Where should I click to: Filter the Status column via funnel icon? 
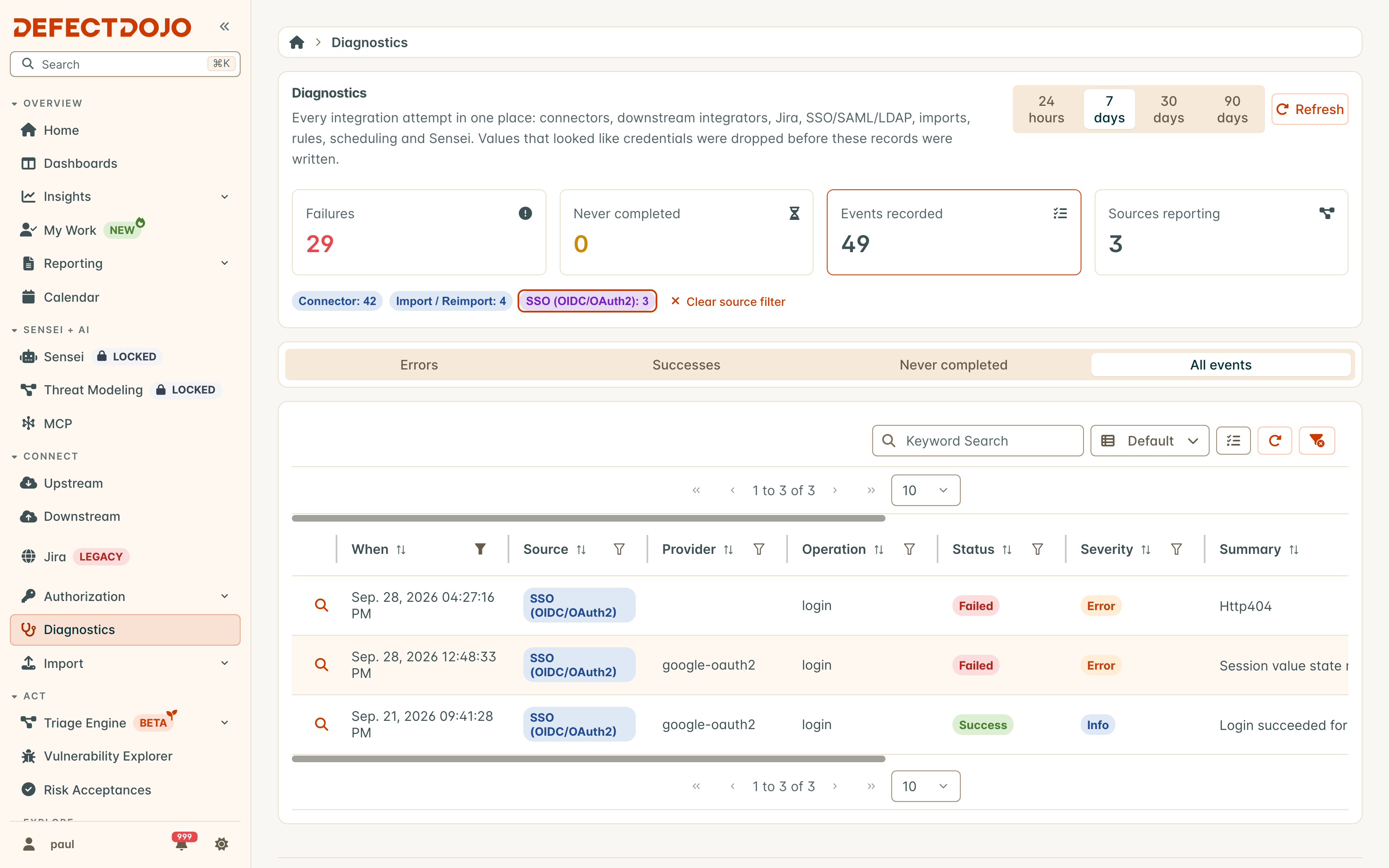click(x=1038, y=549)
